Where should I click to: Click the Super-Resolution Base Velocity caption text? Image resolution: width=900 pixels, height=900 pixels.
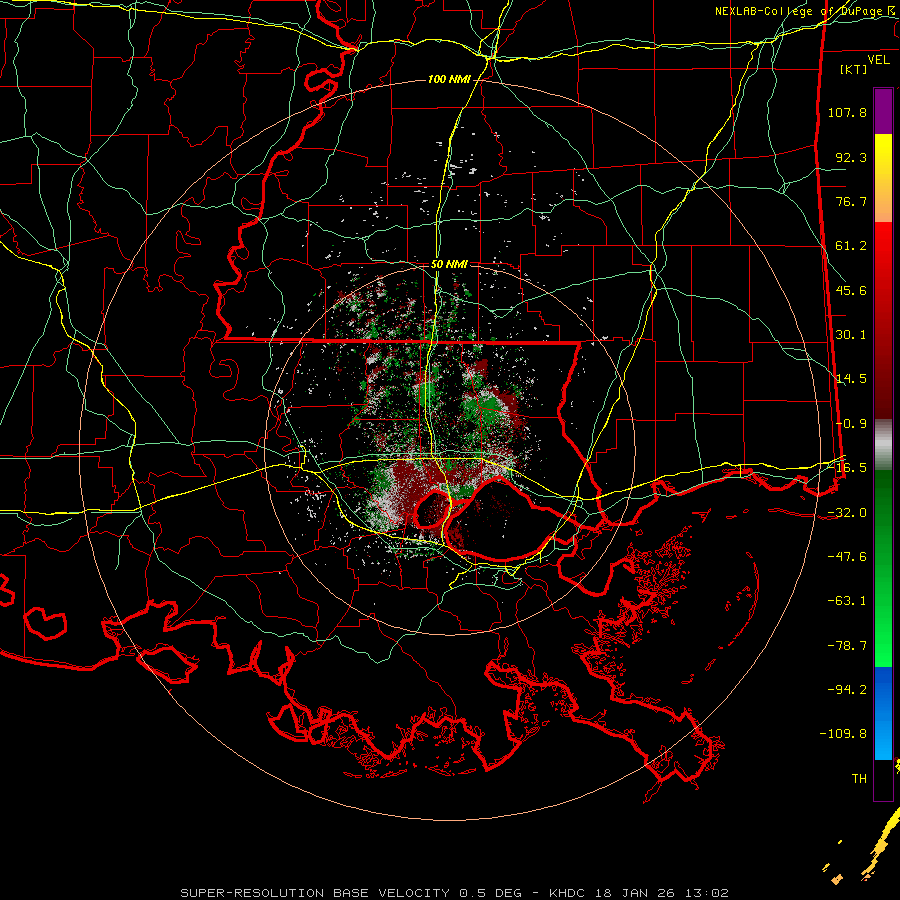455,893
